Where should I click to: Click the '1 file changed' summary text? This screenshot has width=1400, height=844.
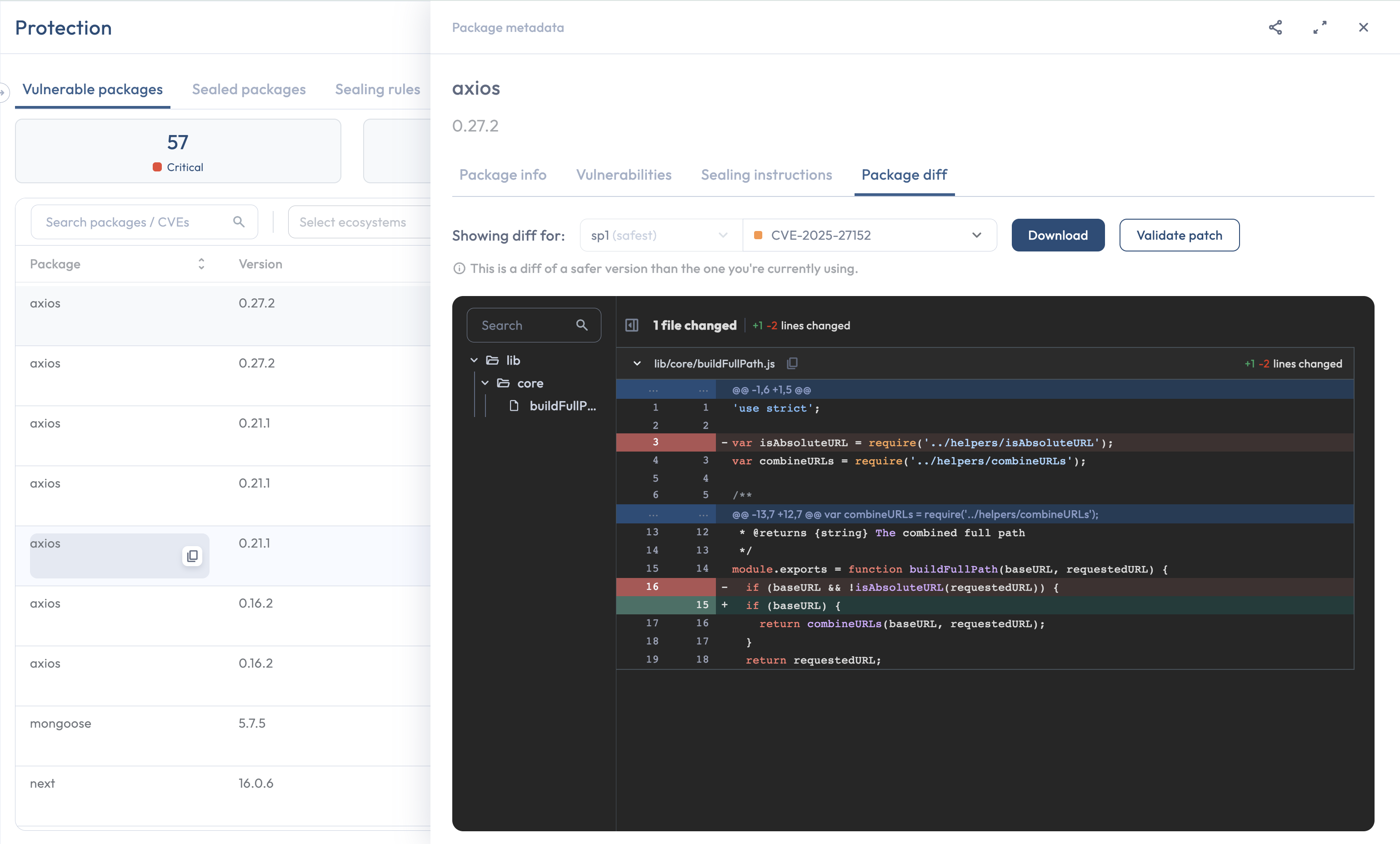click(x=695, y=325)
